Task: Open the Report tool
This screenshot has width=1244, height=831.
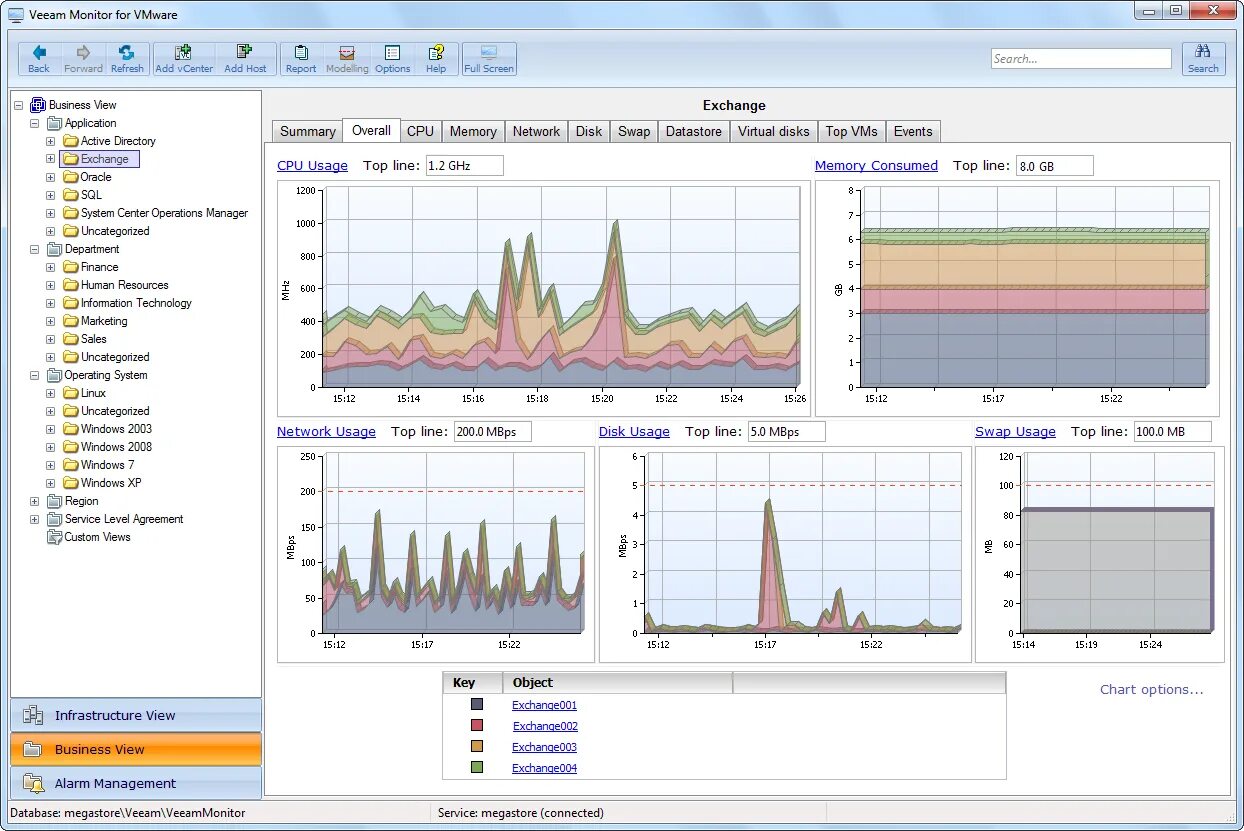Action: (x=300, y=54)
